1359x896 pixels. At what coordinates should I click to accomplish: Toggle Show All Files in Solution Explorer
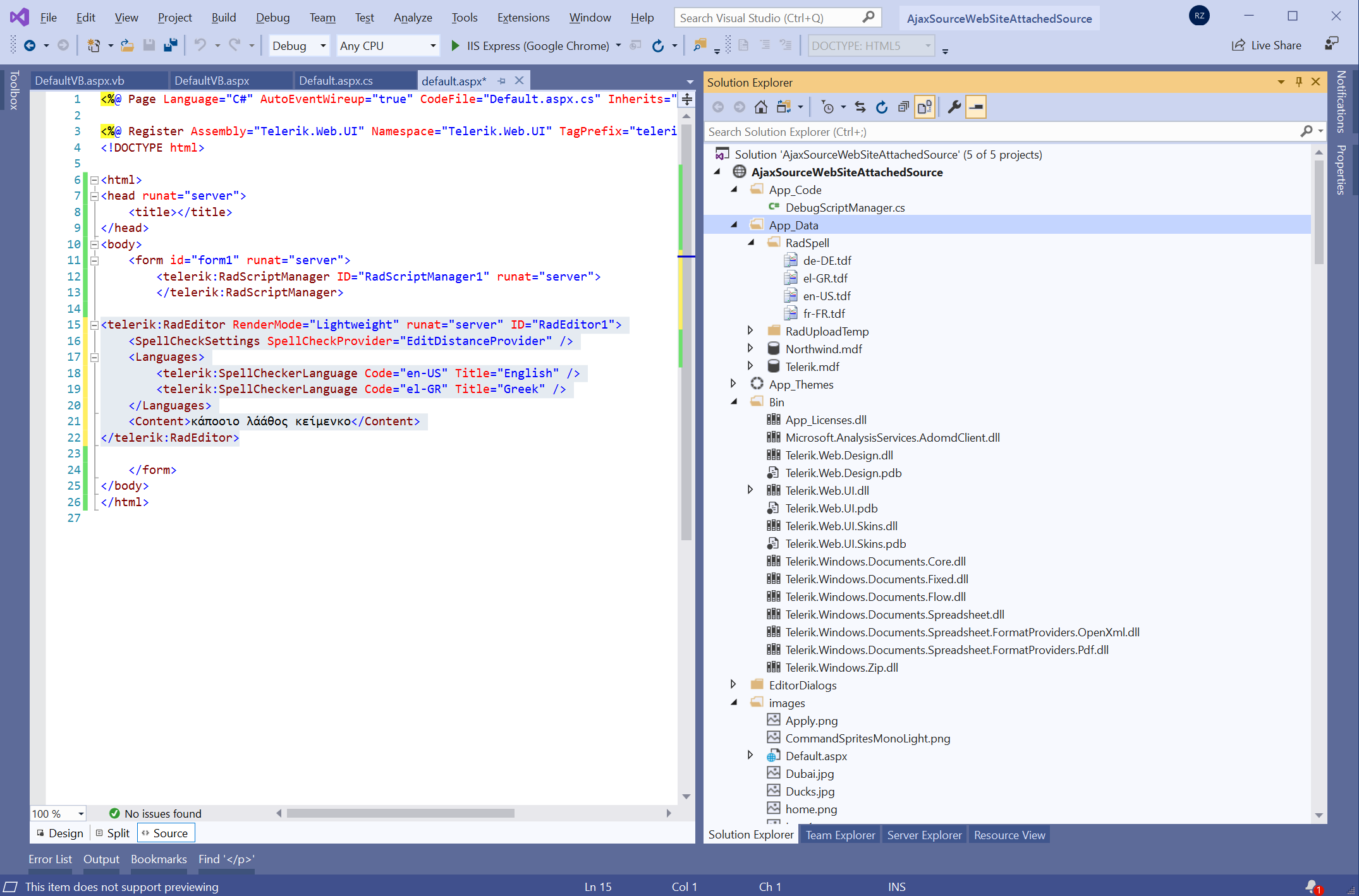click(x=925, y=107)
